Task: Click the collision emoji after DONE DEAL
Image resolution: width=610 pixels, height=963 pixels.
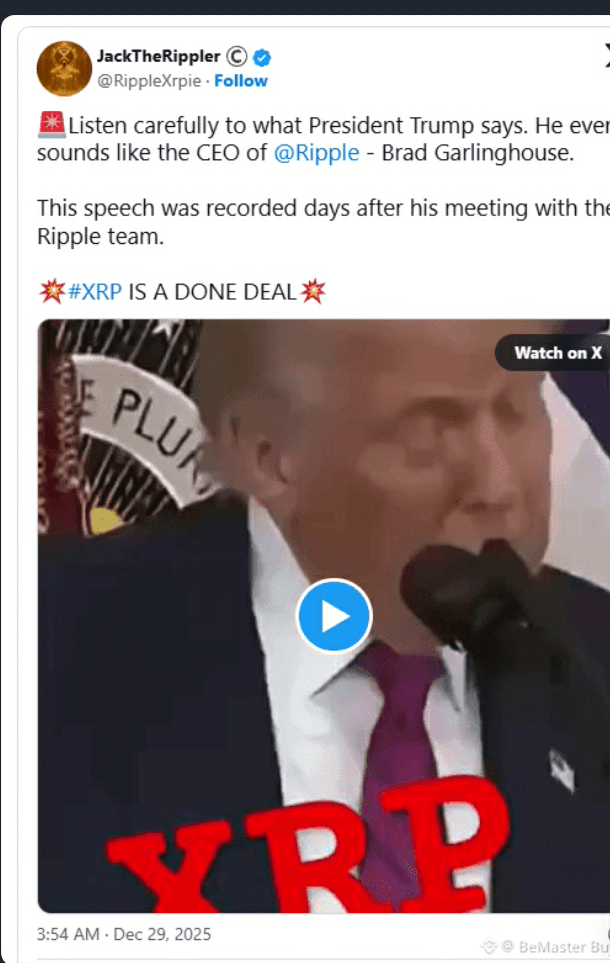Action: (313, 290)
